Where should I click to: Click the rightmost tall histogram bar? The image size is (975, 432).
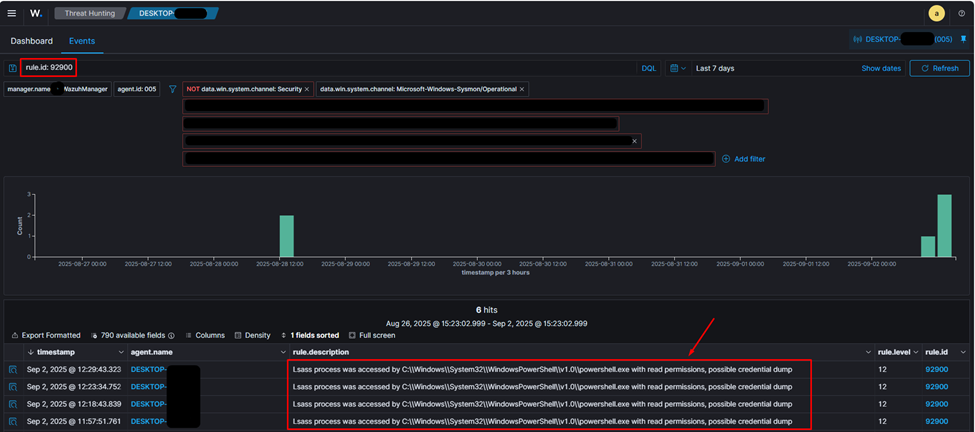click(944, 225)
